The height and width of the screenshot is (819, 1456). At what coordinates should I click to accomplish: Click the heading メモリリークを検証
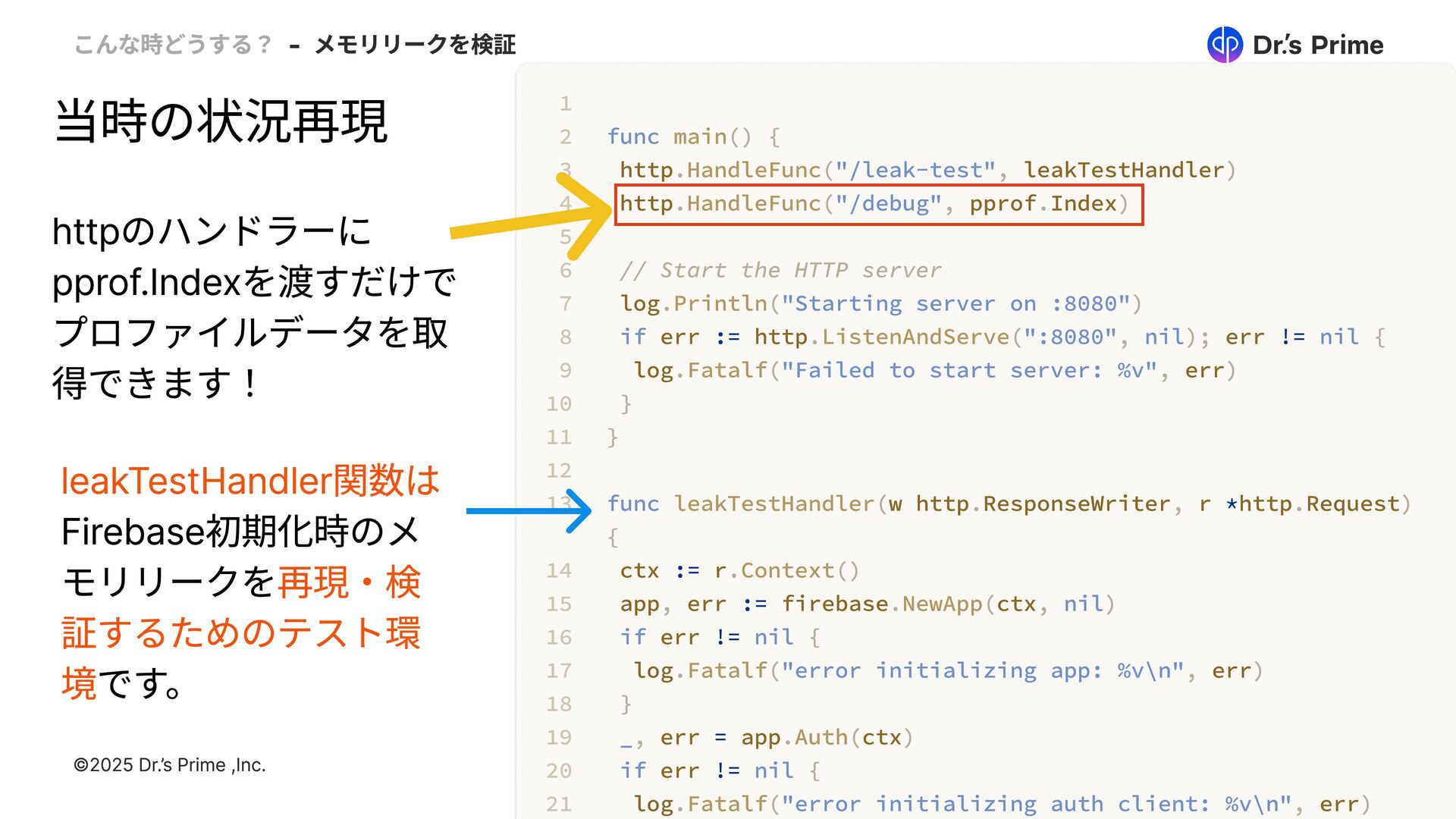click(x=415, y=45)
